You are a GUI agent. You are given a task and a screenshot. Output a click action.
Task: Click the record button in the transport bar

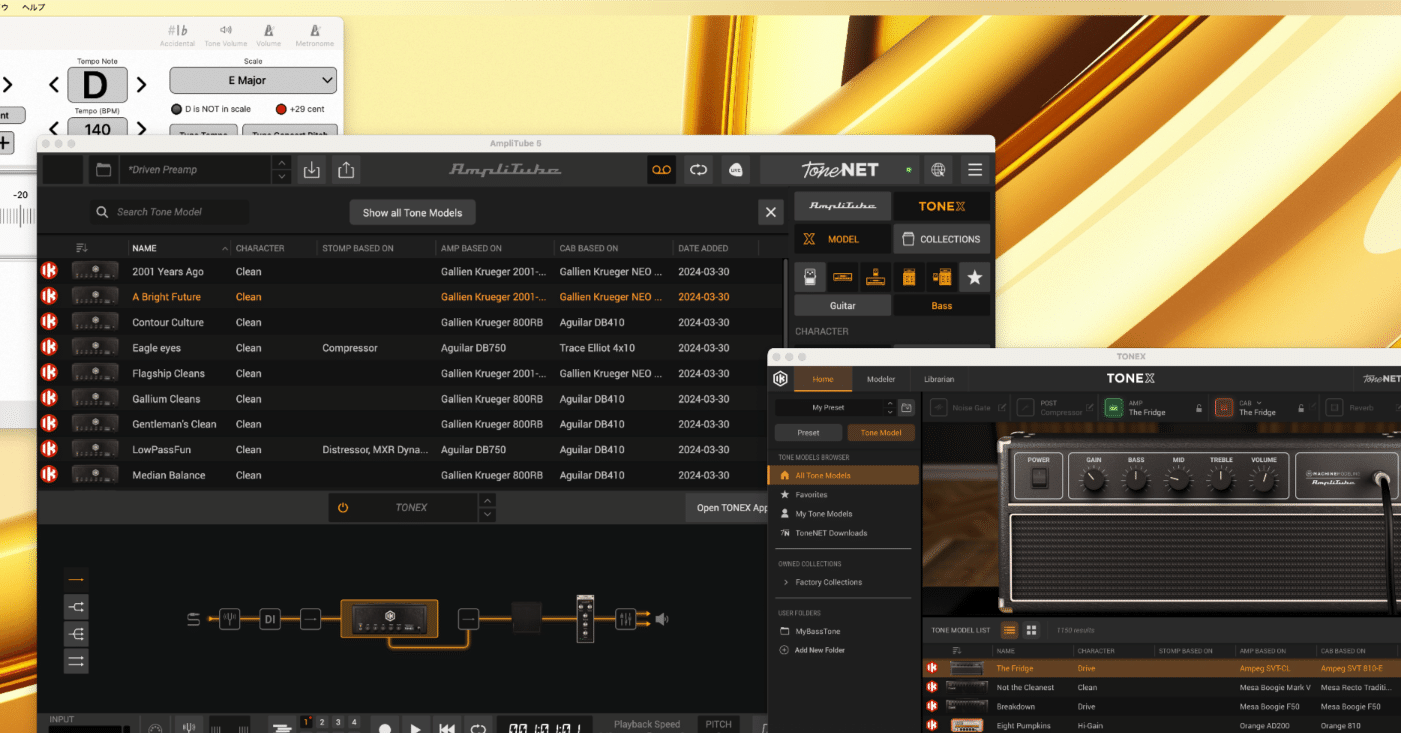385,728
